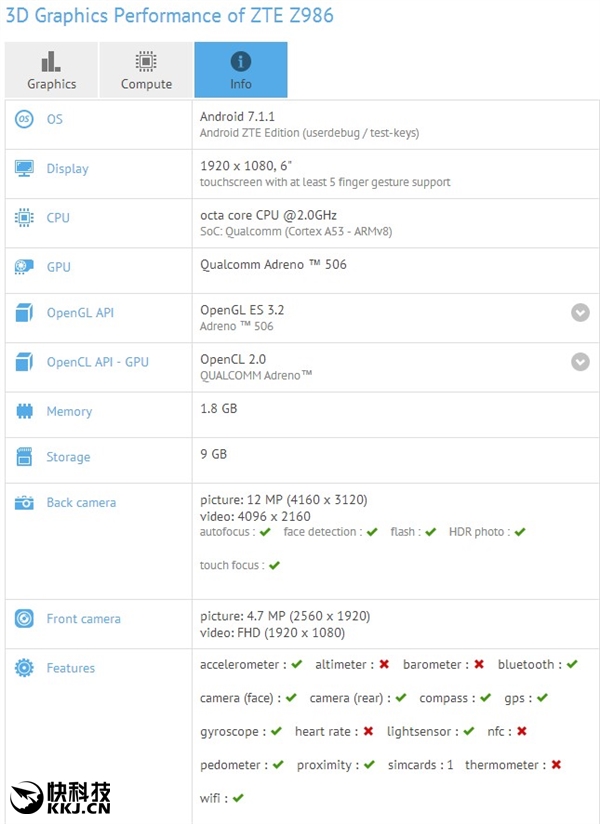
Task: Click the page title '3D Graphics Performance of ZTE Z986'
Action: [x=170, y=15]
